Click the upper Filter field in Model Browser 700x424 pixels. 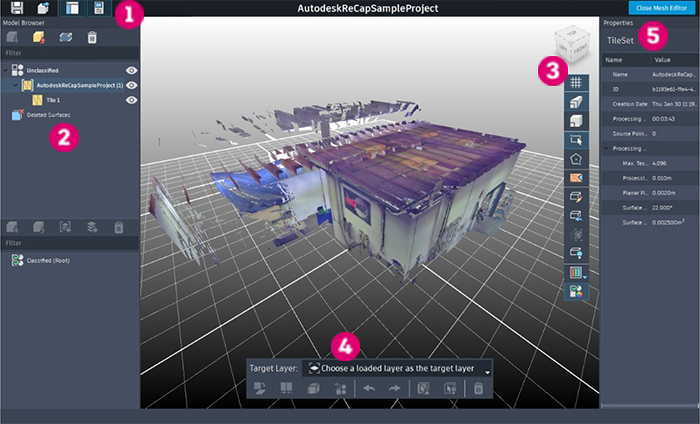click(70, 53)
